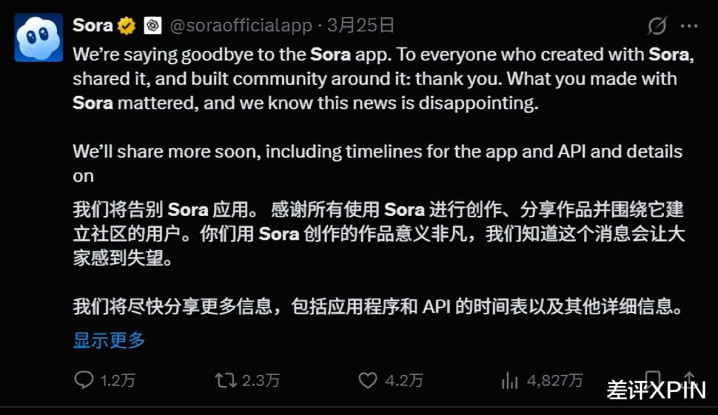Image resolution: width=718 pixels, height=415 pixels.
Task: Open the view analytics bar chart icon
Action: (x=510, y=380)
